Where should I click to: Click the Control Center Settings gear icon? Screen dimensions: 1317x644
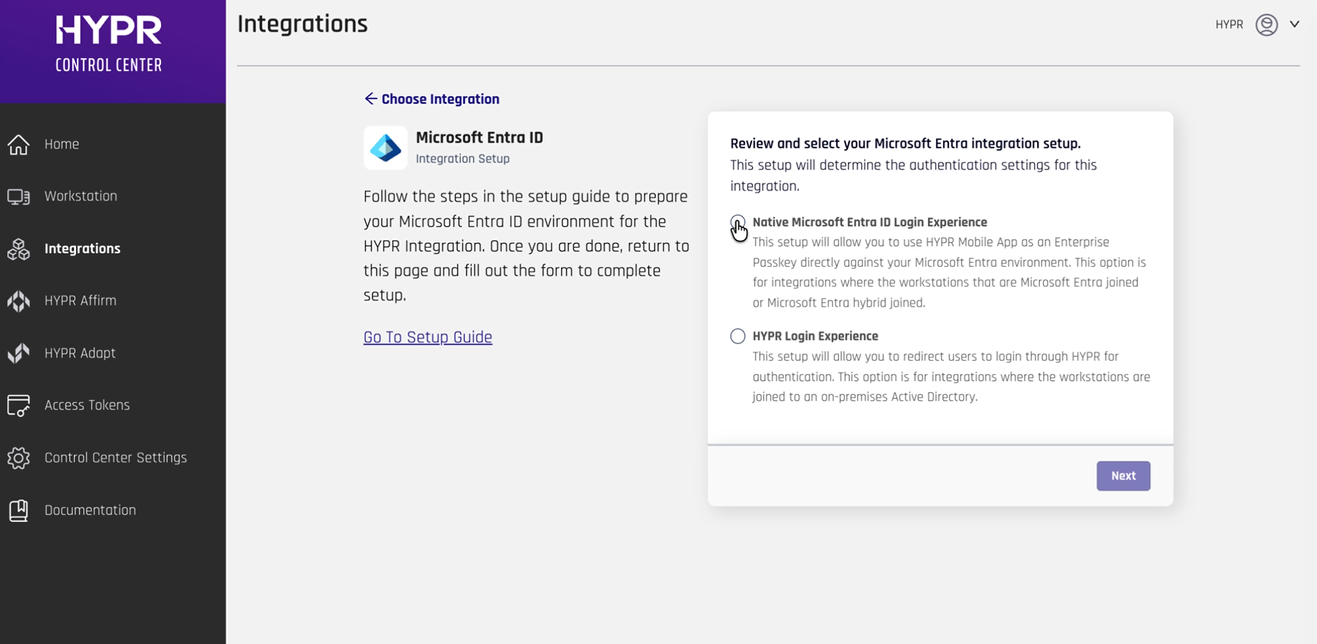click(x=19, y=458)
